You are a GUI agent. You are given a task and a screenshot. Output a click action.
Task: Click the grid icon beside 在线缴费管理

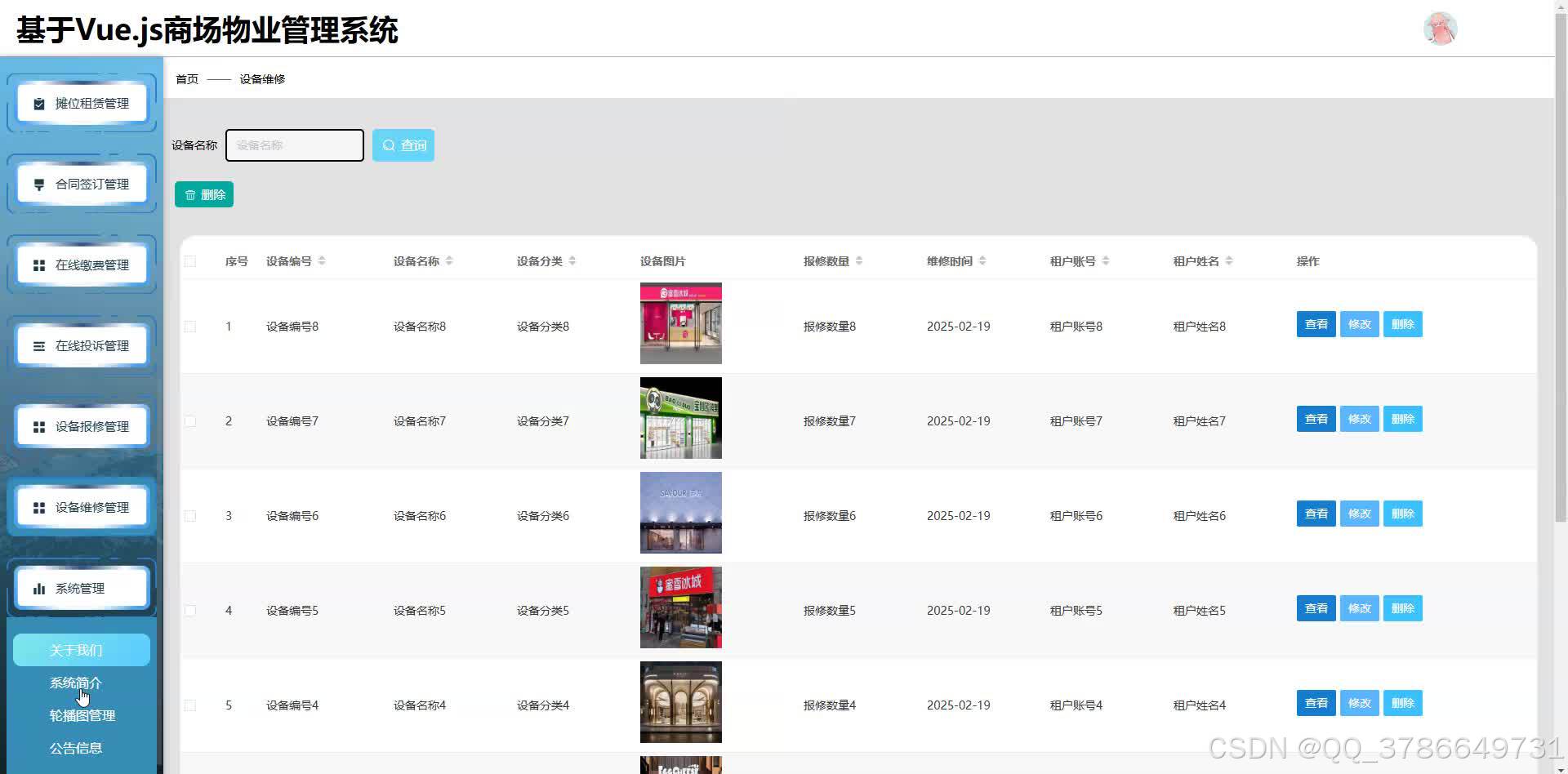tap(38, 265)
